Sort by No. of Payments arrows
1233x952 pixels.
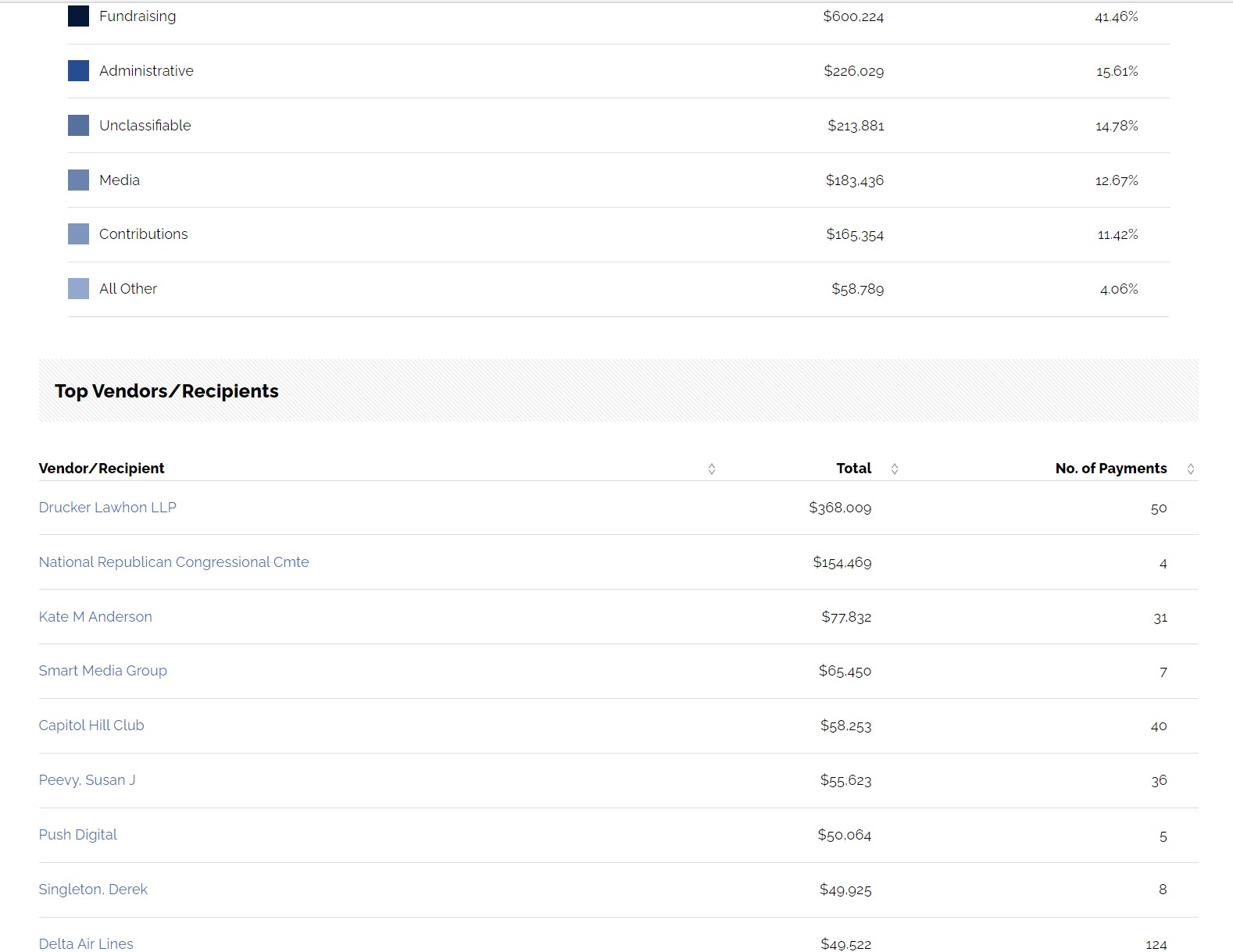pyautogui.click(x=1191, y=469)
